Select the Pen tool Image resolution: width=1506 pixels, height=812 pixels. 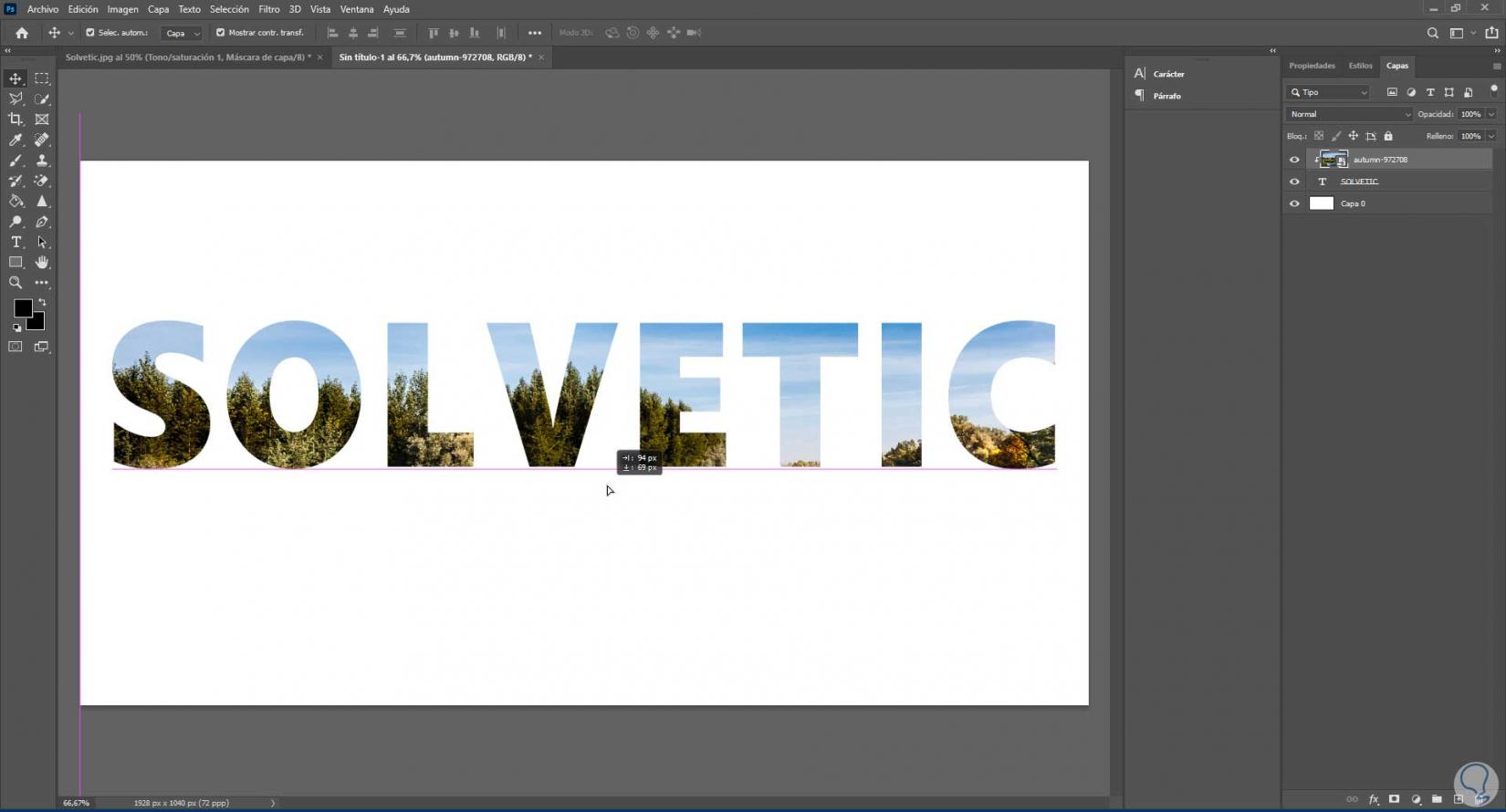(42, 222)
